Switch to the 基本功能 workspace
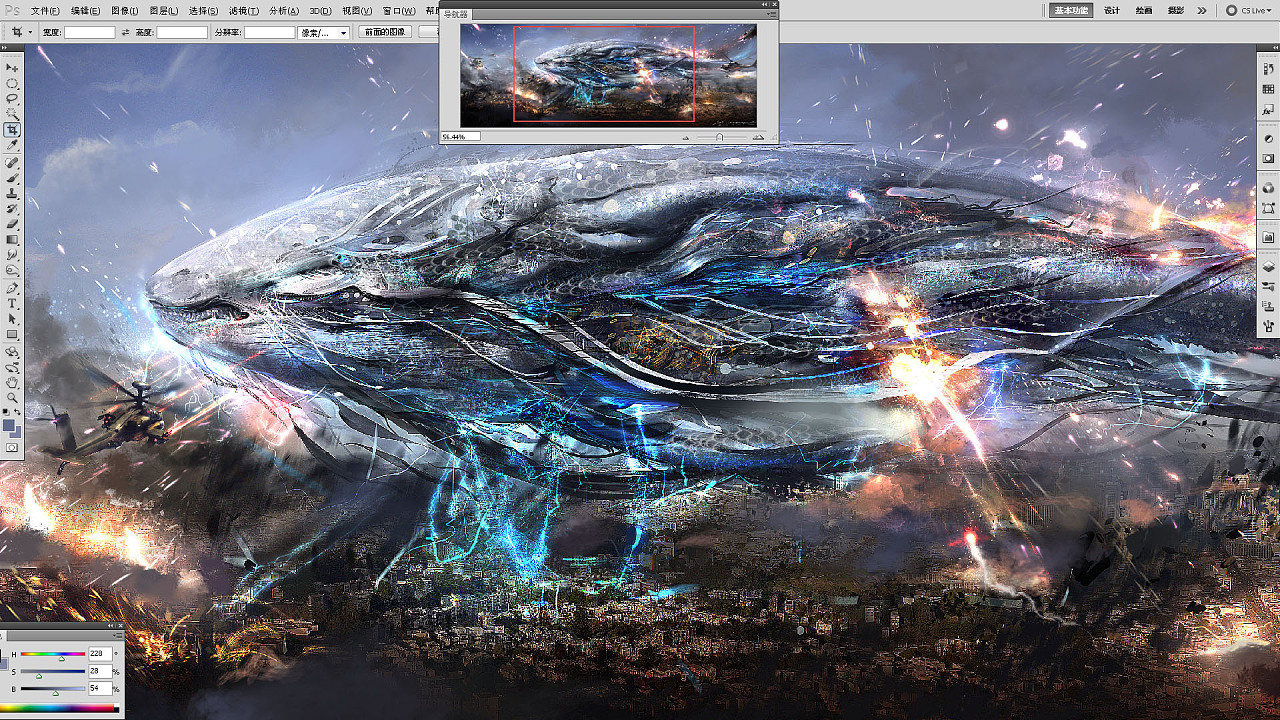Viewport: 1280px width, 720px height. pos(1070,10)
